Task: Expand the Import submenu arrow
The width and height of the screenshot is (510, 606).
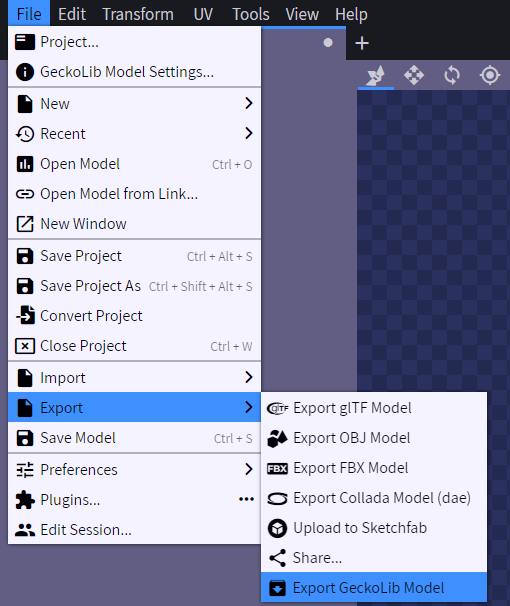Action: point(249,377)
